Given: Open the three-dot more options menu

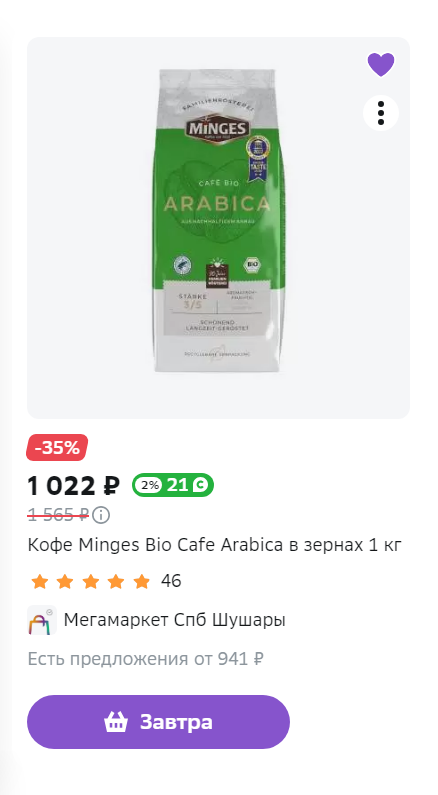Looking at the screenshot, I should [x=381, y=113].
